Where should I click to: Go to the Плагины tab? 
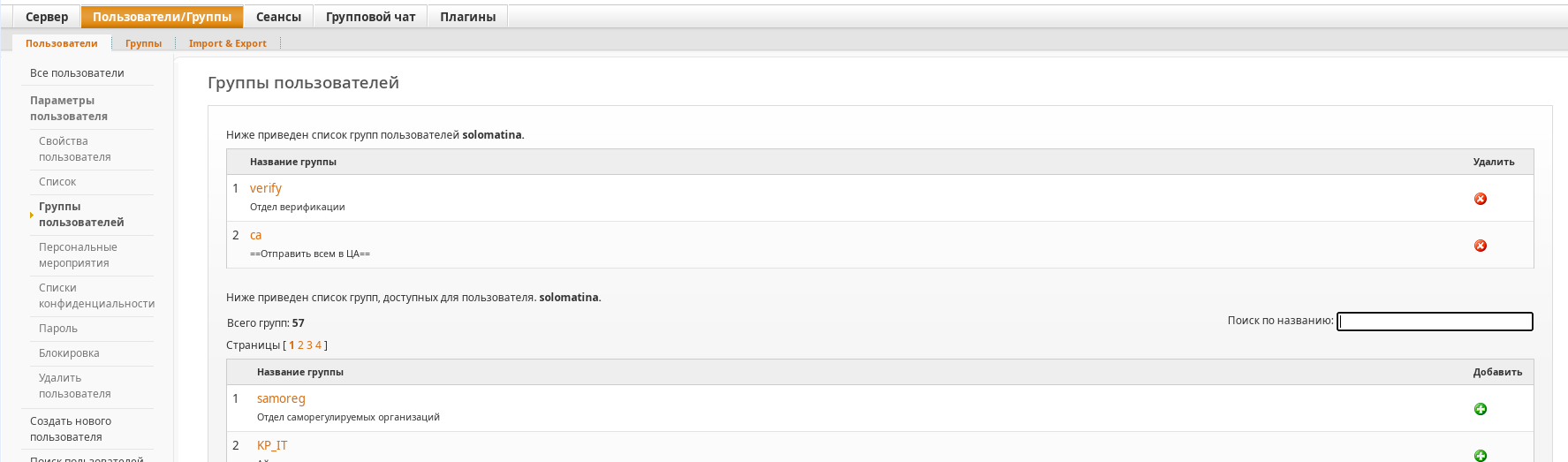pyautogui.click(x=467, y=17)
